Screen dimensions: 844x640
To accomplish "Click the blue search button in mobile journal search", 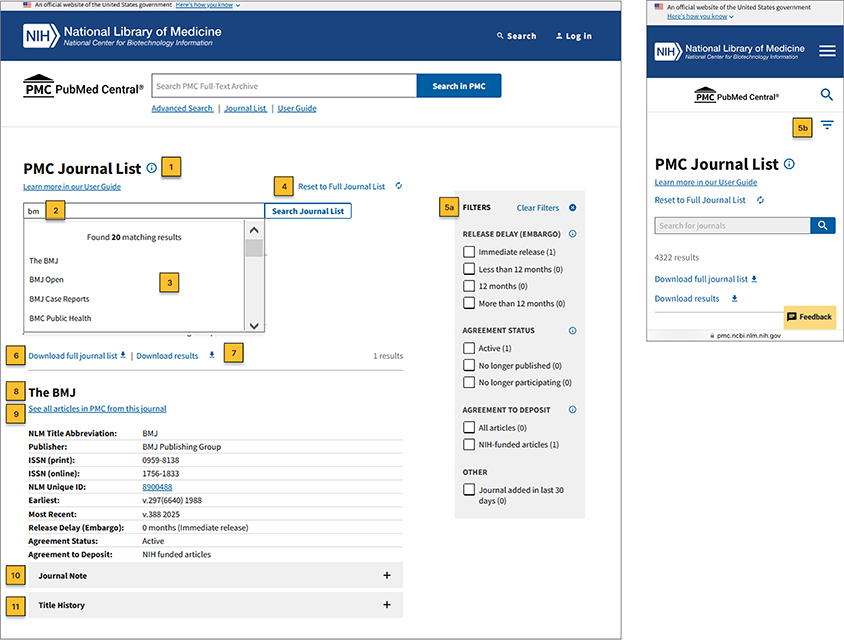I will pos(822,225).
